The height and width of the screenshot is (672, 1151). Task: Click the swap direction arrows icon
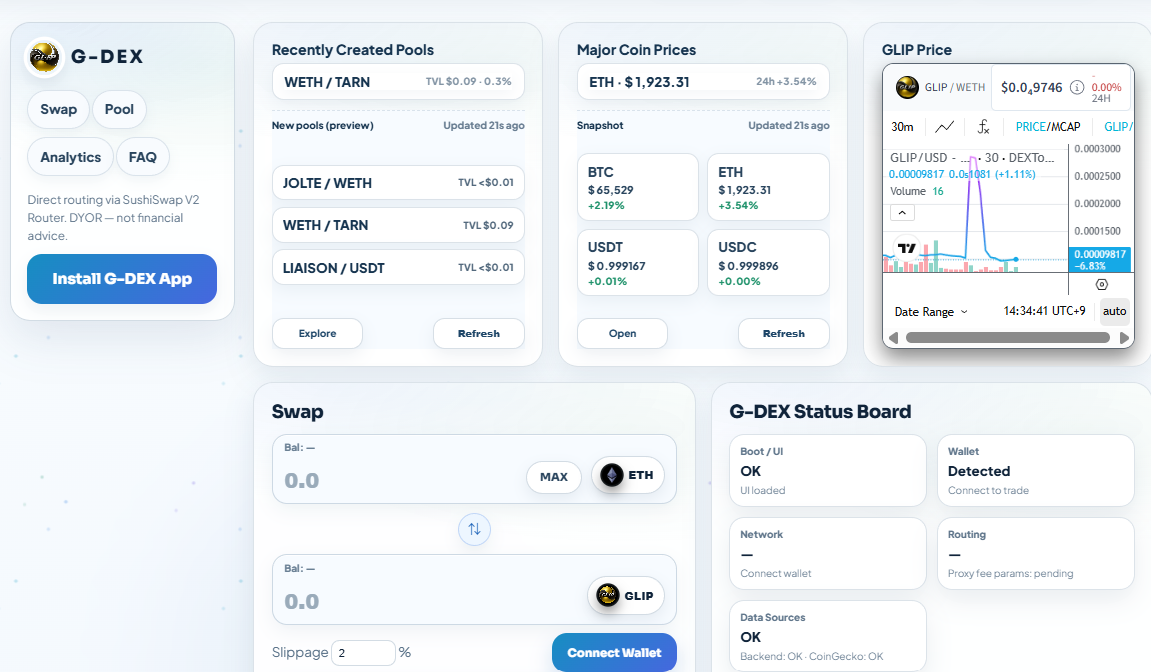(x=474, y=529)
